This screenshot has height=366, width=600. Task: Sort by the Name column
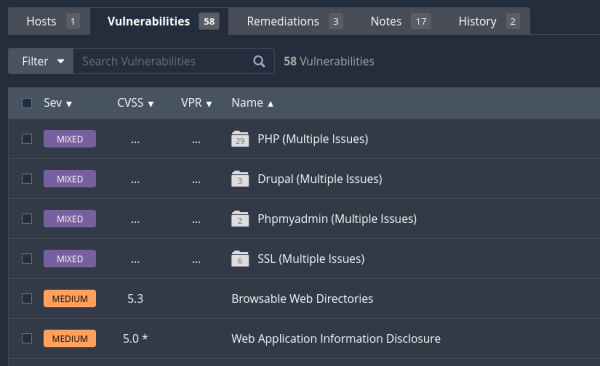[x=253, y=103]
